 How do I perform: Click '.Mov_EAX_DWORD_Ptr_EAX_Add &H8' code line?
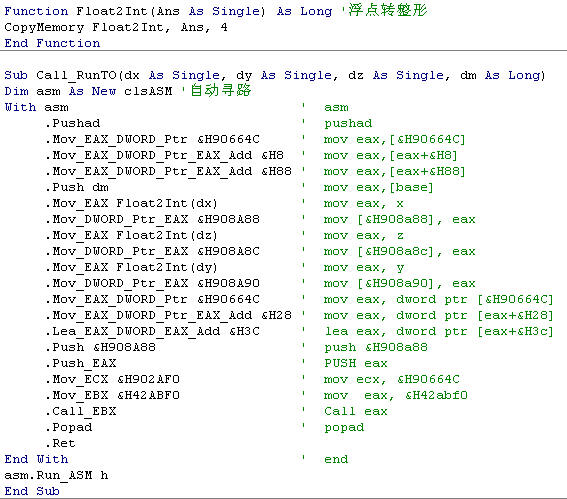point(165,155)
